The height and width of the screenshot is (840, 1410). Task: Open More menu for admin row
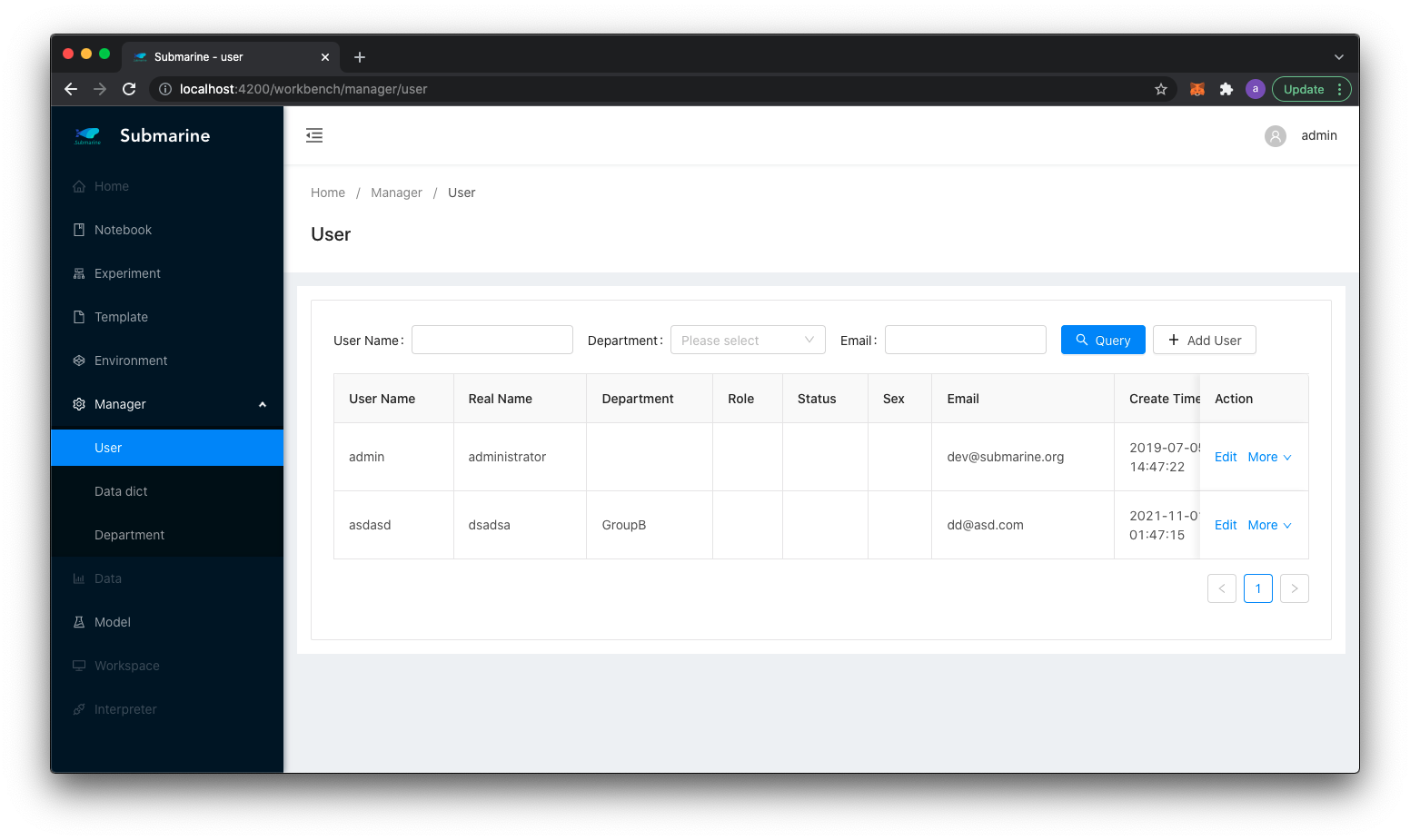tap(1269, 457)
